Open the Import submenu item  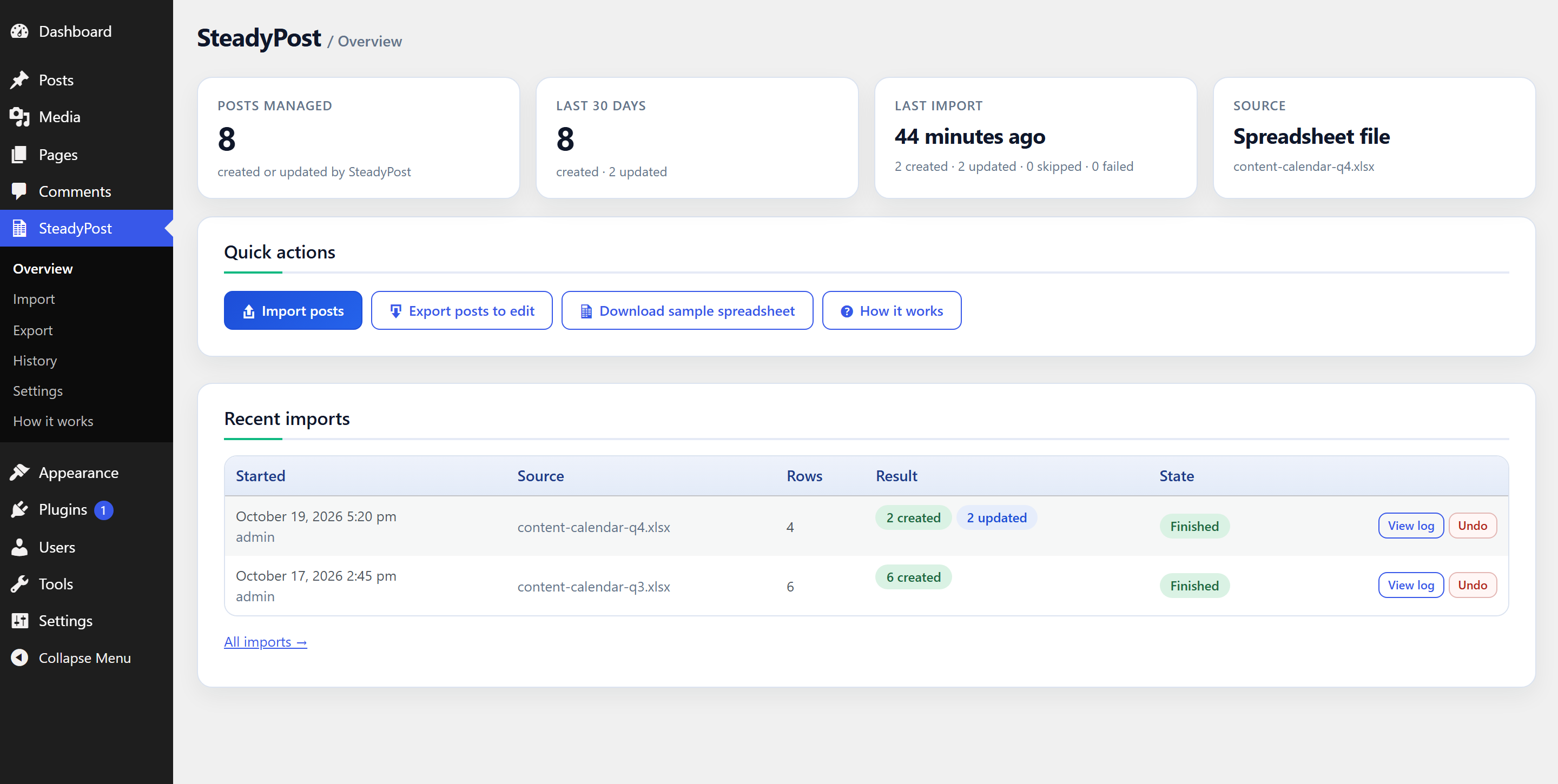(x=34, y=299)
